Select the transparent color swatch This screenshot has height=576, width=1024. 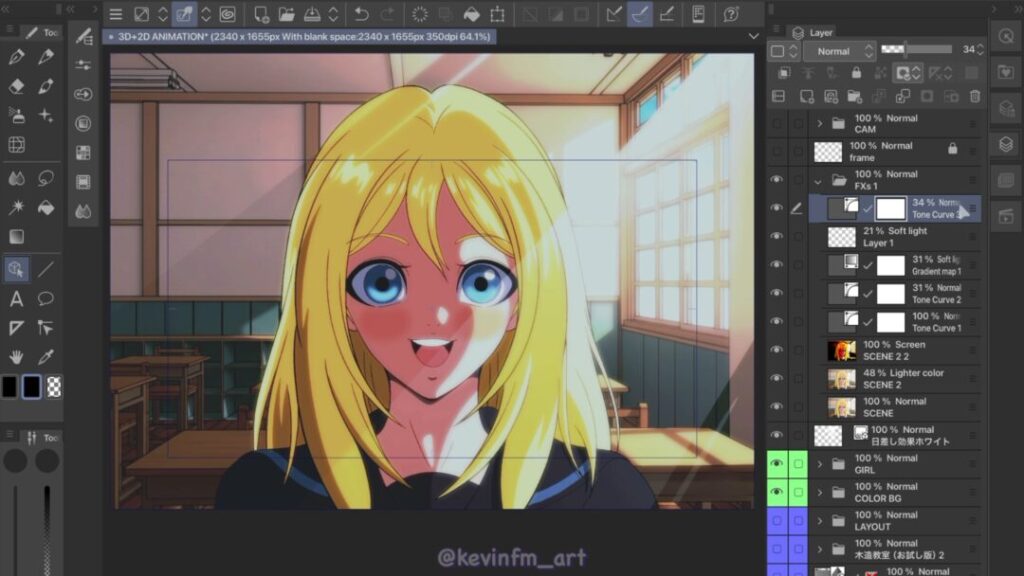[54, 387]
